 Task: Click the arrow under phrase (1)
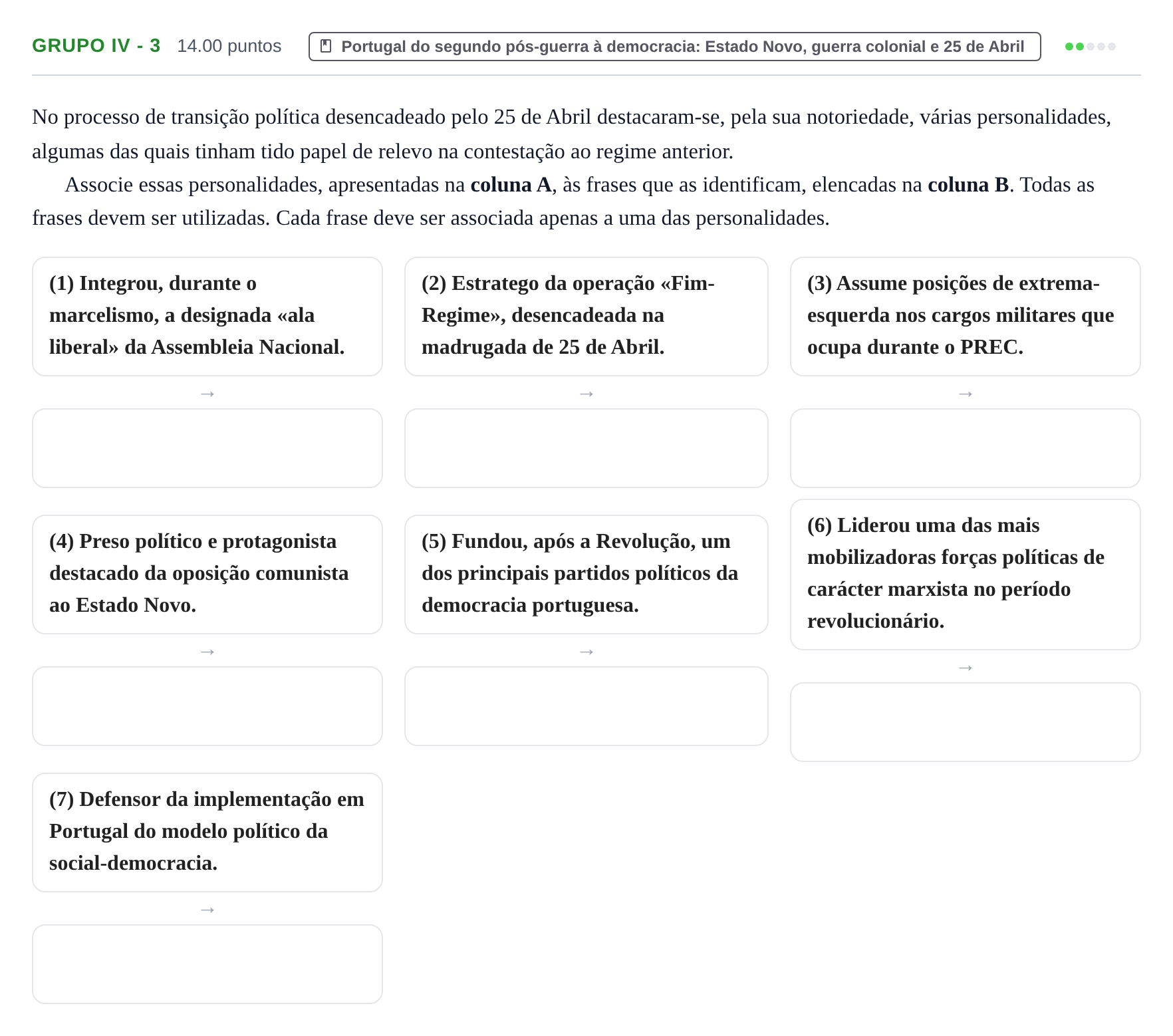click(207, 394)
